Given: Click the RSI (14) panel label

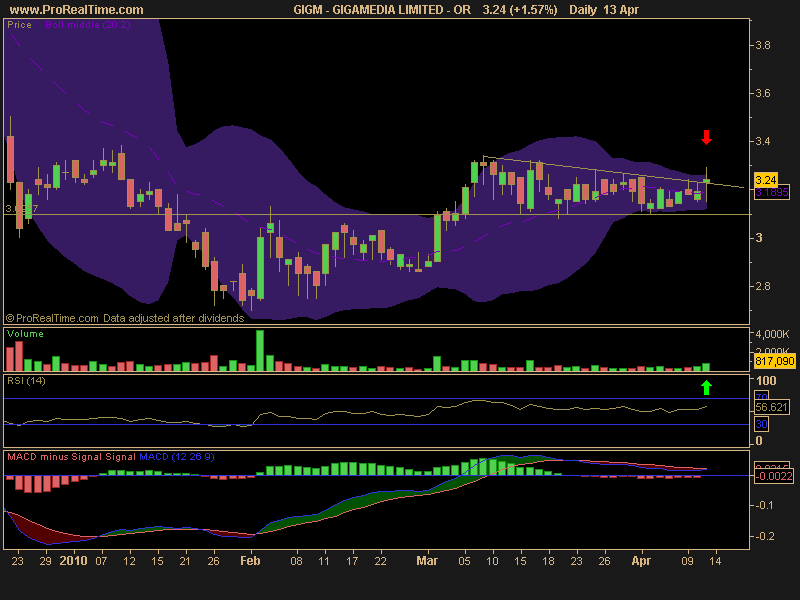Looking at the screenshot, I should pos(26,381).
